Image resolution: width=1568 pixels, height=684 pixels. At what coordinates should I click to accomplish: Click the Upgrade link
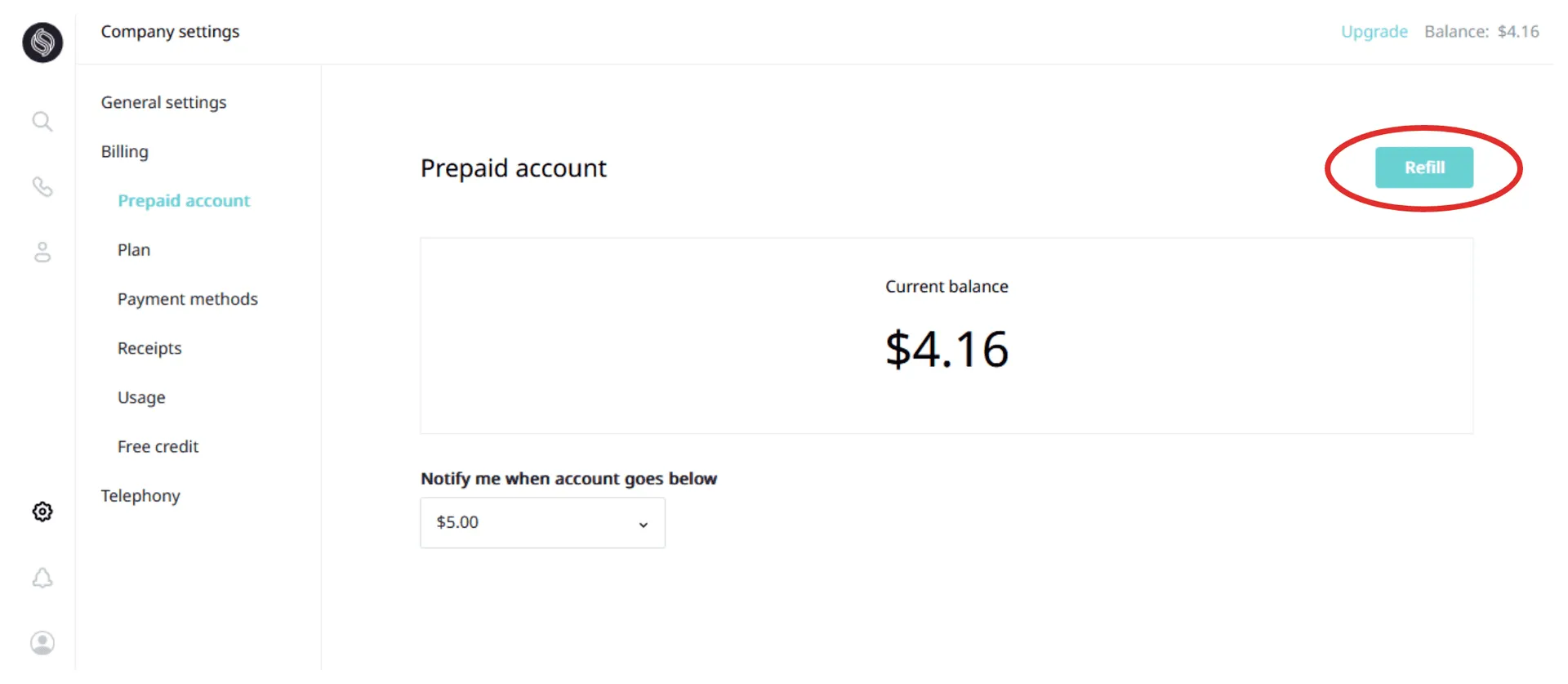tap(1374, 32)
